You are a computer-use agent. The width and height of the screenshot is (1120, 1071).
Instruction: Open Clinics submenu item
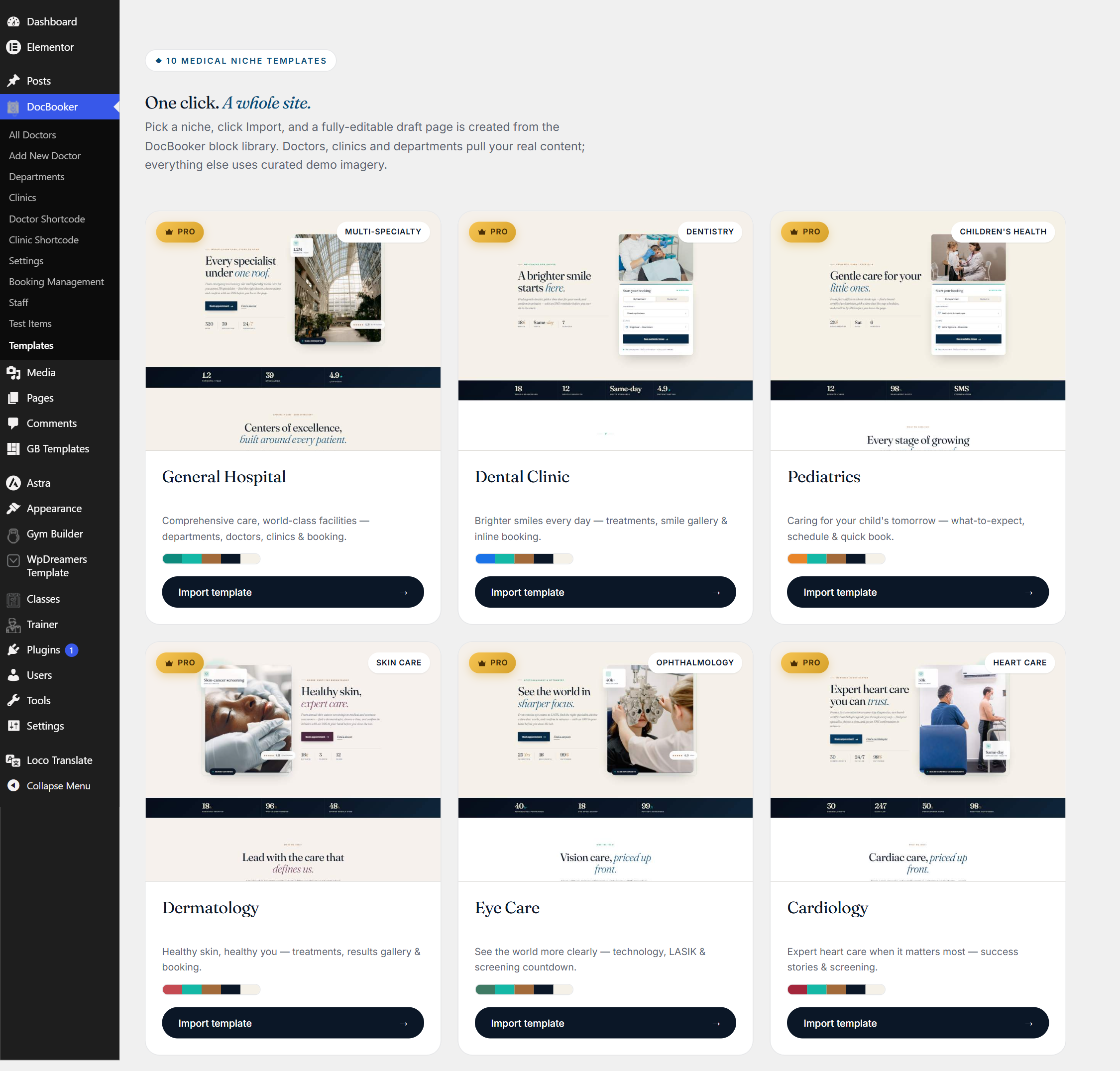22,198
